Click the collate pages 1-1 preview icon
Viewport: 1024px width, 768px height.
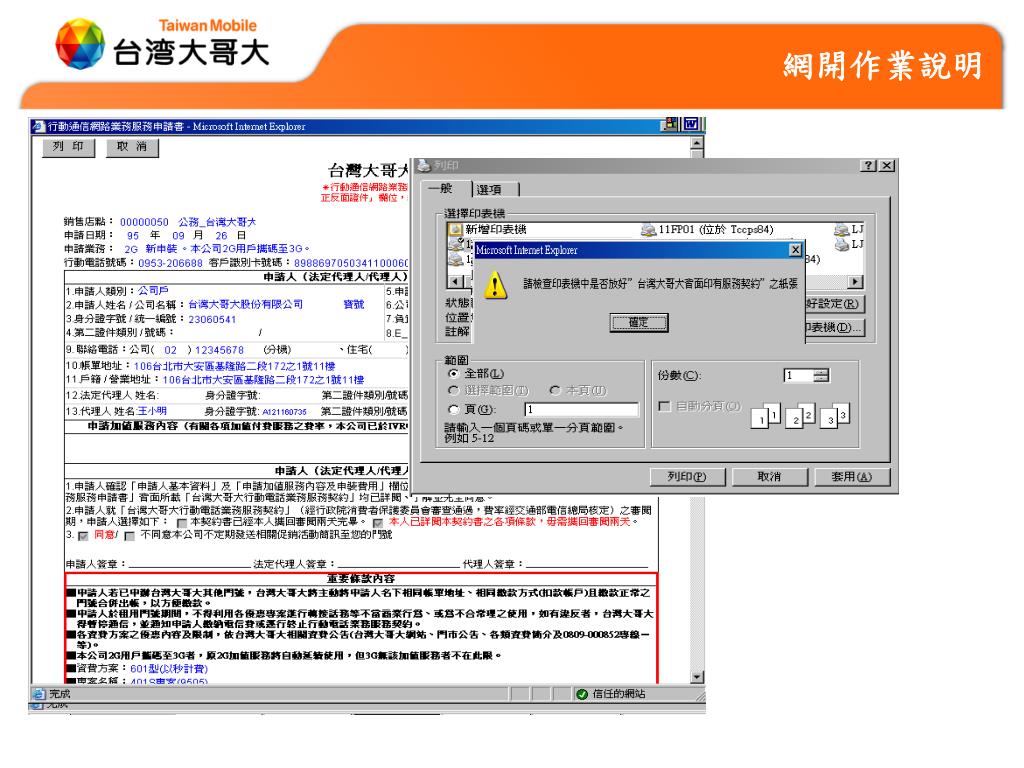pos(765,416)
